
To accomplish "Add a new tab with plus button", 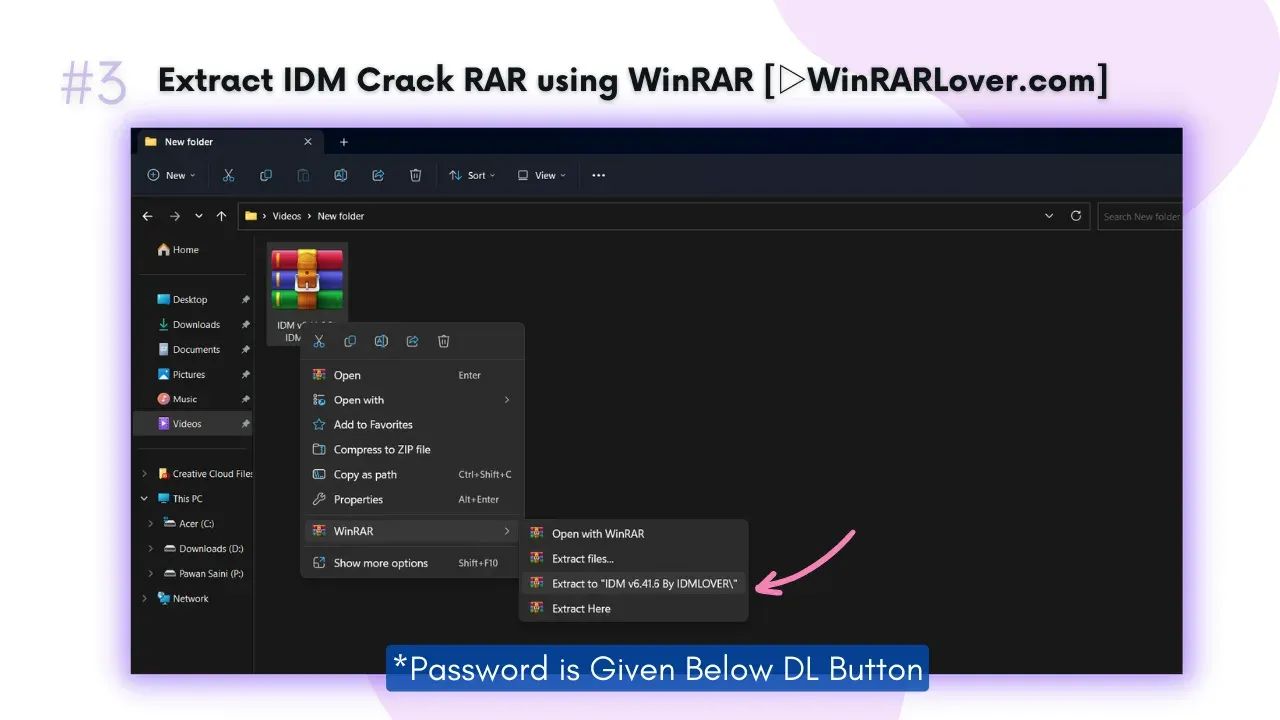I will pos(343,142).
